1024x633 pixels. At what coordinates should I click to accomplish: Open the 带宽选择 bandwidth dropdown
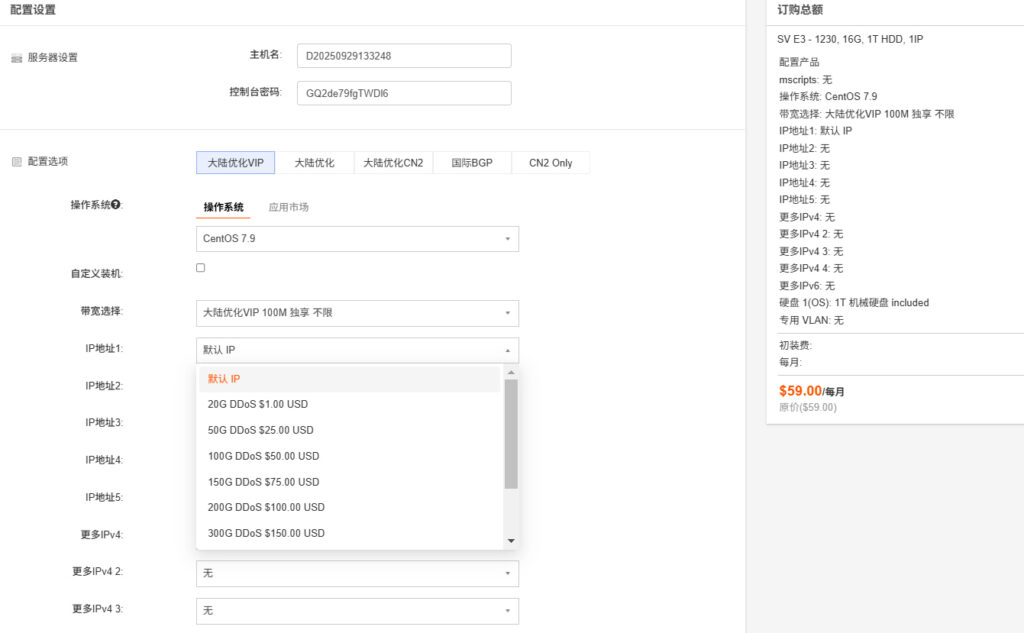click(357, 313)
